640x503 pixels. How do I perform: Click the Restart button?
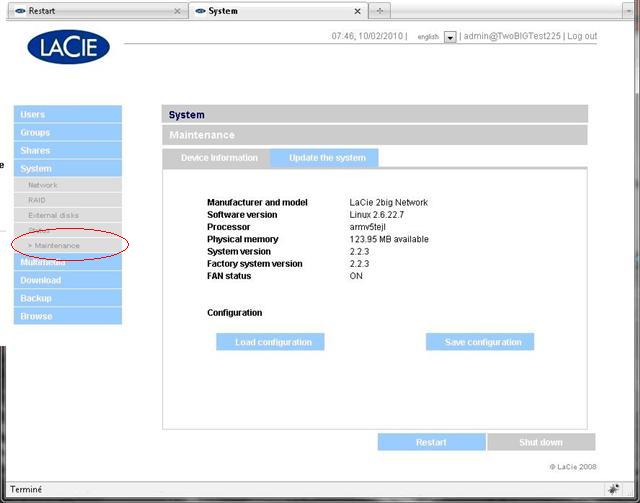point(431,442)
